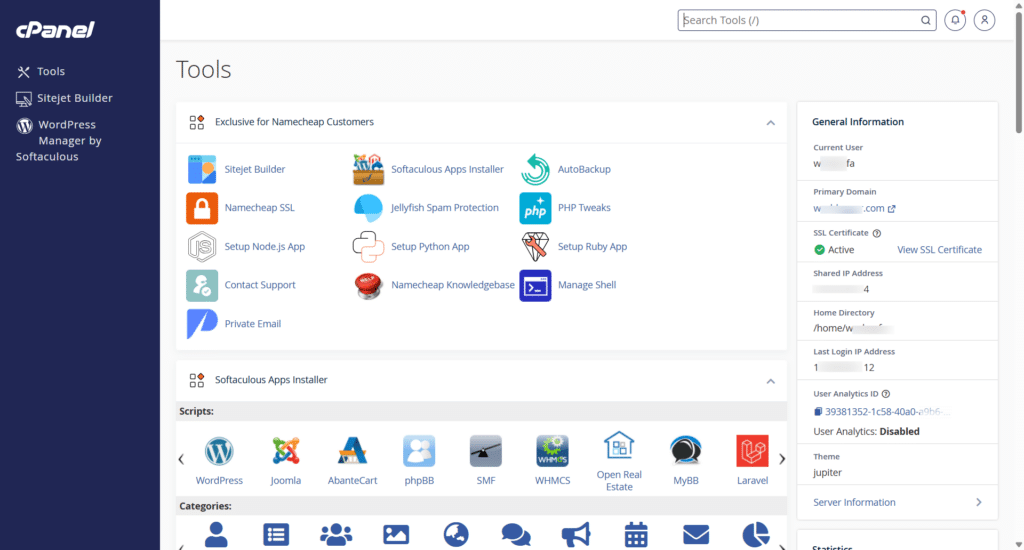Viewport: 1024px width, 550px height.
Task: Open the Namecheap SSL text link
Action: tap(259, 208)
